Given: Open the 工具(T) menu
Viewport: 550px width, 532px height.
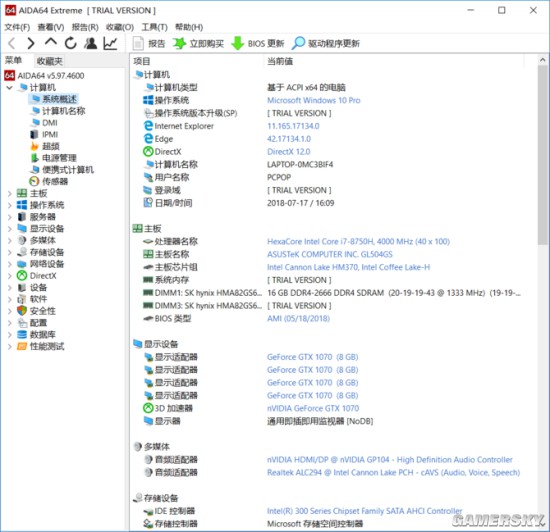Looking at the screenshot, I should tap(154, 27).
